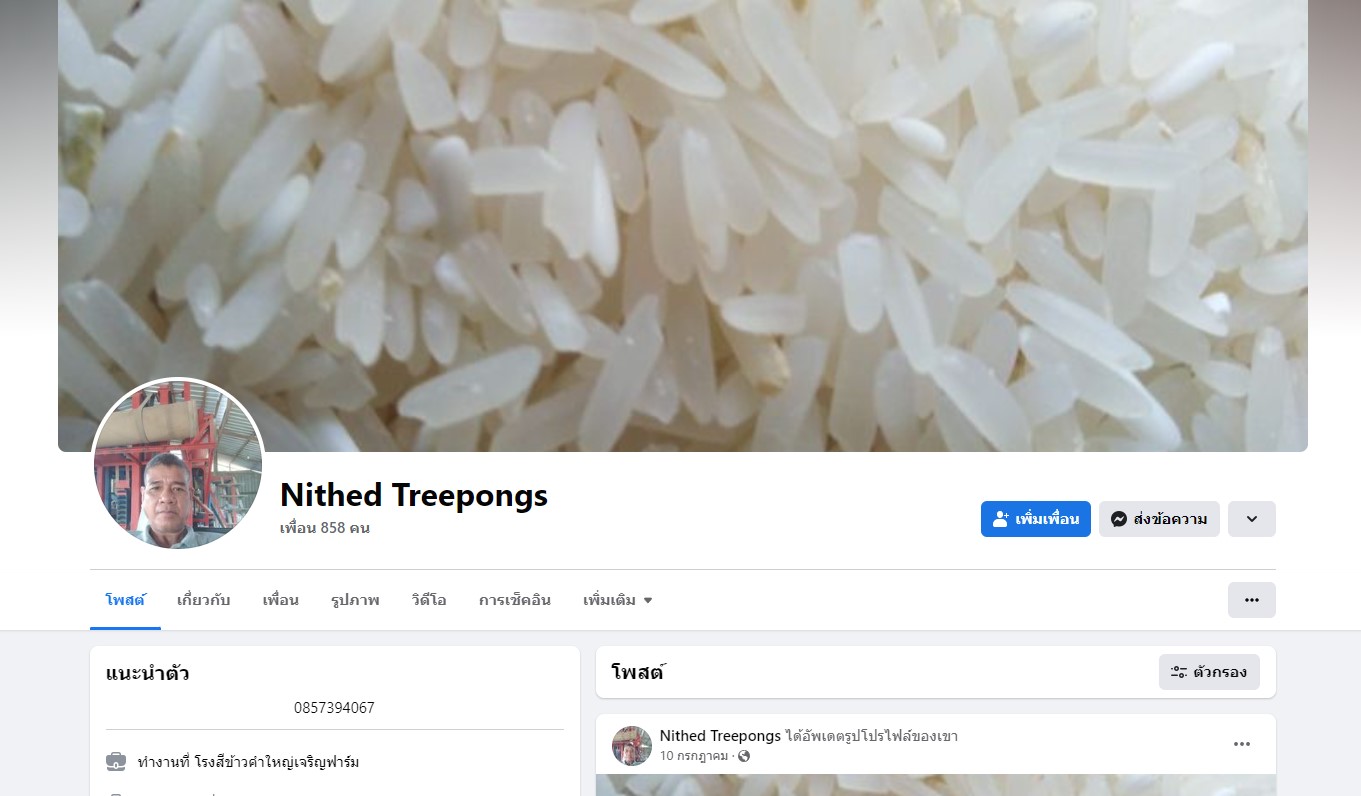Open the ตัวกรอง post filter

[x=1209, y=672]
